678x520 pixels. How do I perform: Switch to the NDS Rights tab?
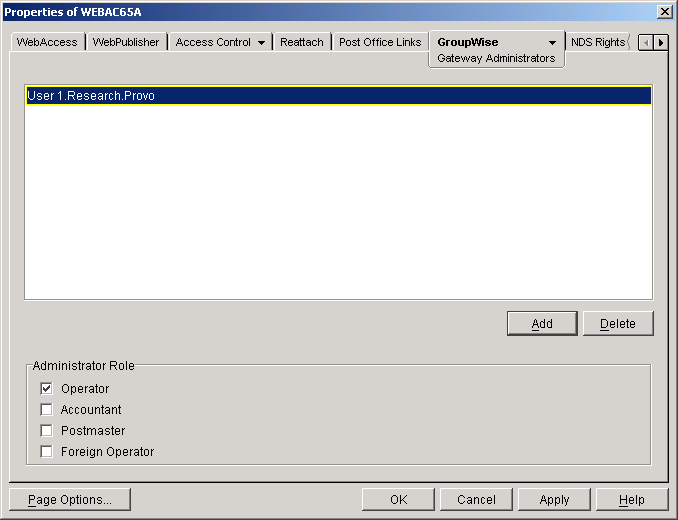click(598, 42)
